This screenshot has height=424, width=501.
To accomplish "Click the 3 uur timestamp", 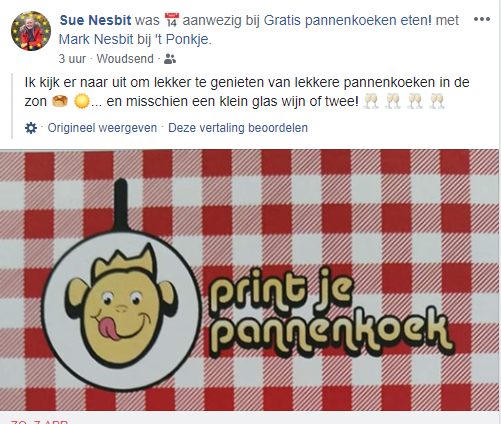I will point(72,59).
